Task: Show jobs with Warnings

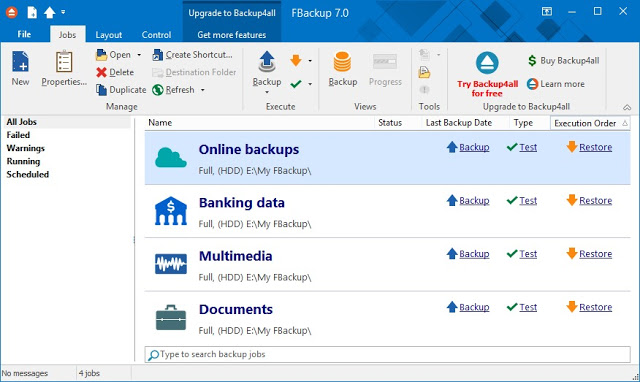Action: (26, 148)
